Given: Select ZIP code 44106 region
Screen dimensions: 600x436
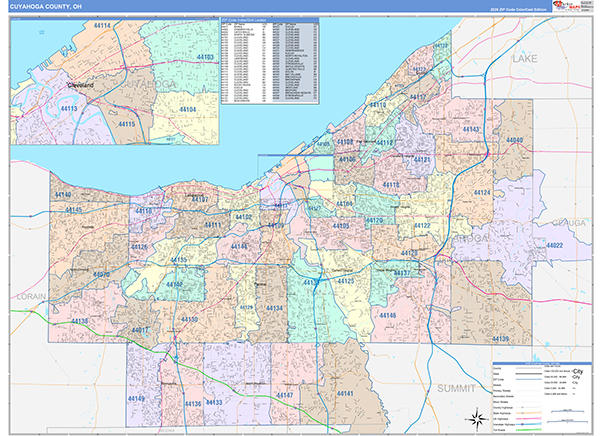Looking at the screenshot, I should coord(347,159).
